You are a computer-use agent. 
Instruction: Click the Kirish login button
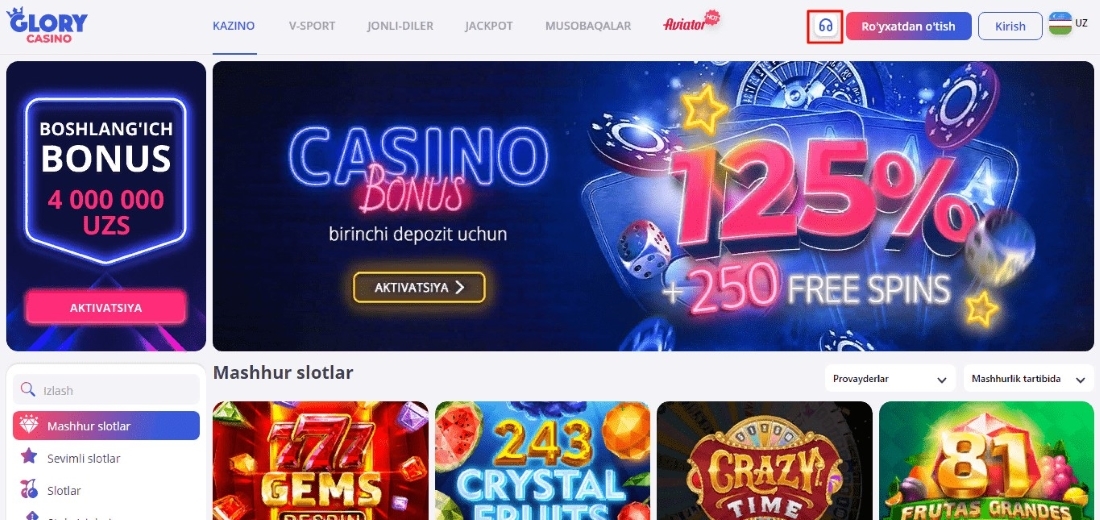(x=1010, y=26)
